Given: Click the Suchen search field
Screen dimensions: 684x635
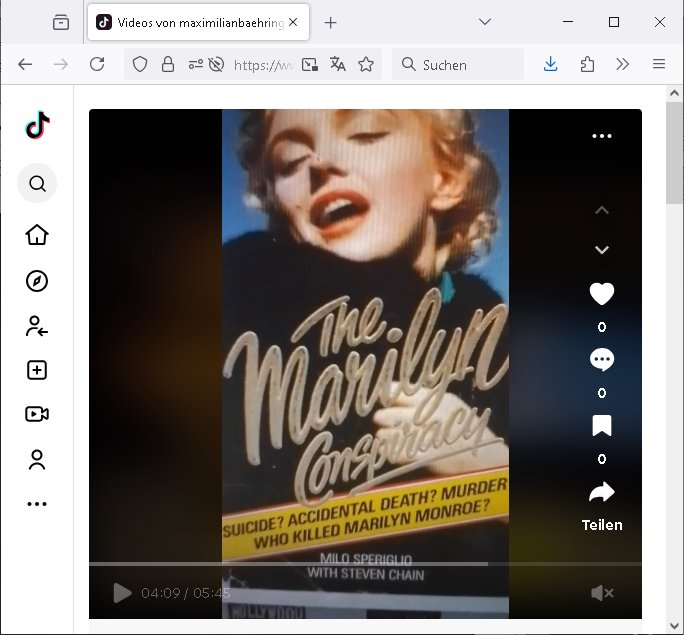Looking at the screenshot, I should coord(458,65).
